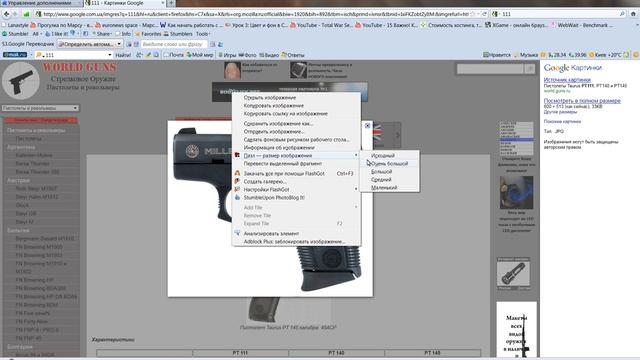
Task: Click the World Guns pistol logo
Action: (20, 81)
